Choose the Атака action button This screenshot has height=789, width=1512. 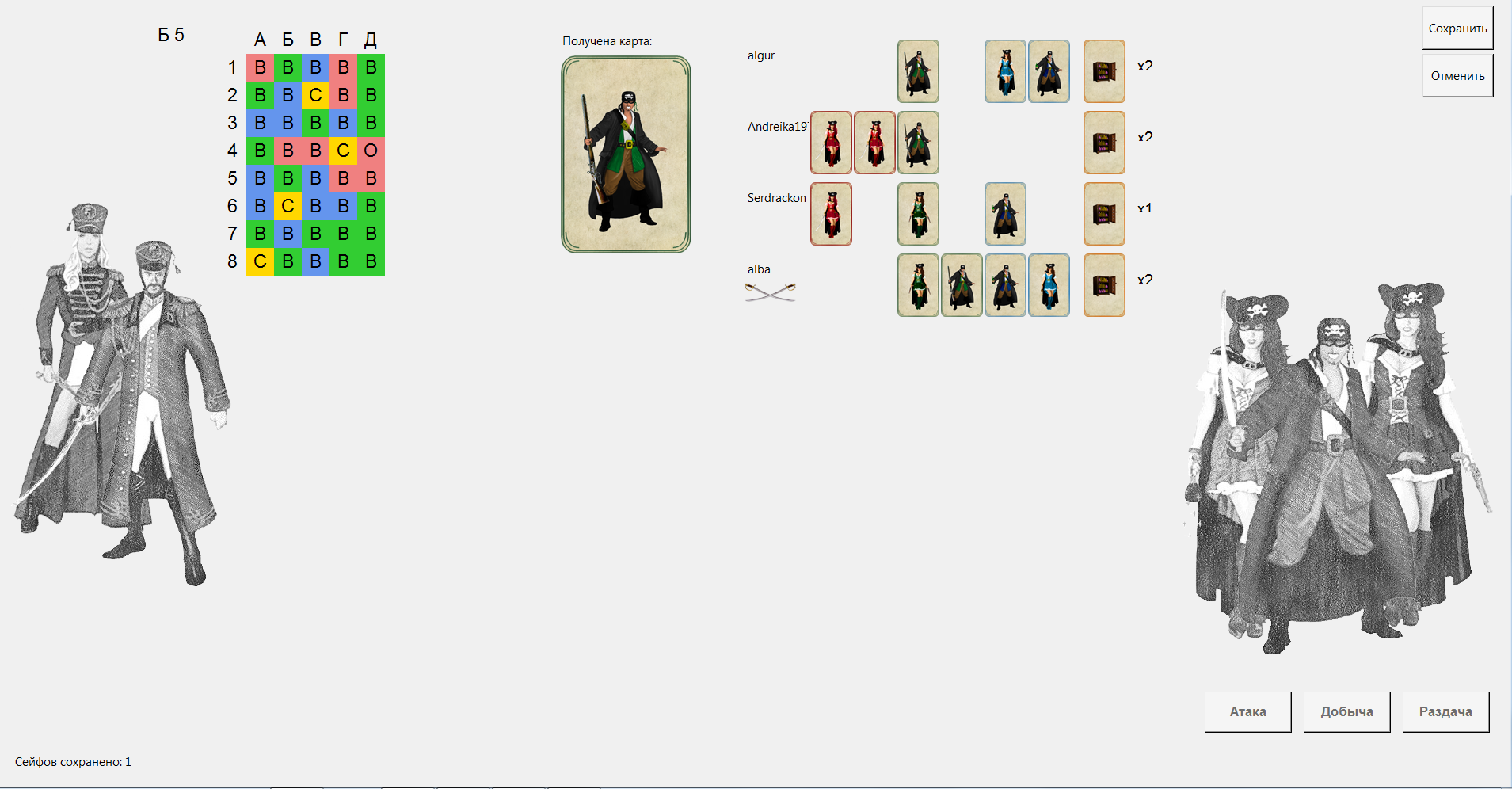pyautogui.click(x=1247, y=711)
